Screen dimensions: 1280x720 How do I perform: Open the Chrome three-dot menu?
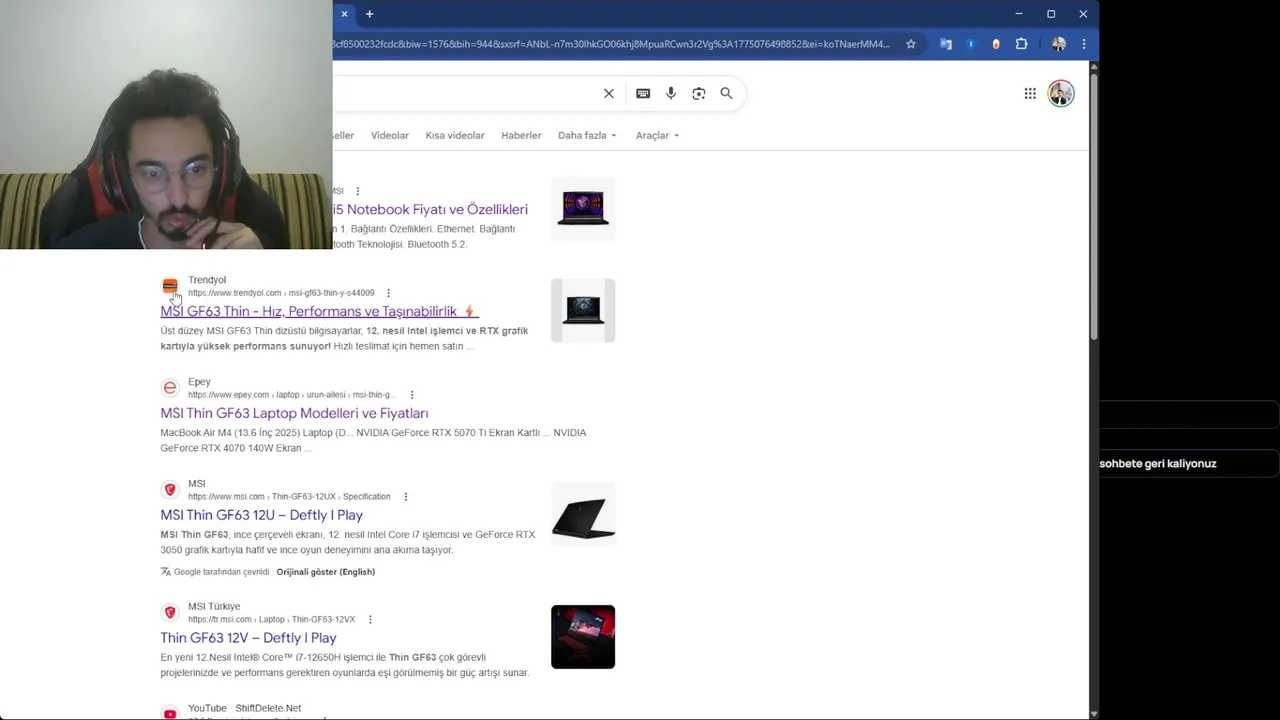click(1084, 44)
